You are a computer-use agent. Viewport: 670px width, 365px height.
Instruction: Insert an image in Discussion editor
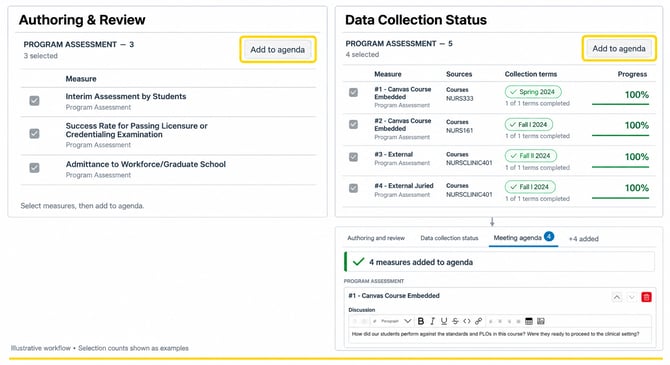coord(541,321)
